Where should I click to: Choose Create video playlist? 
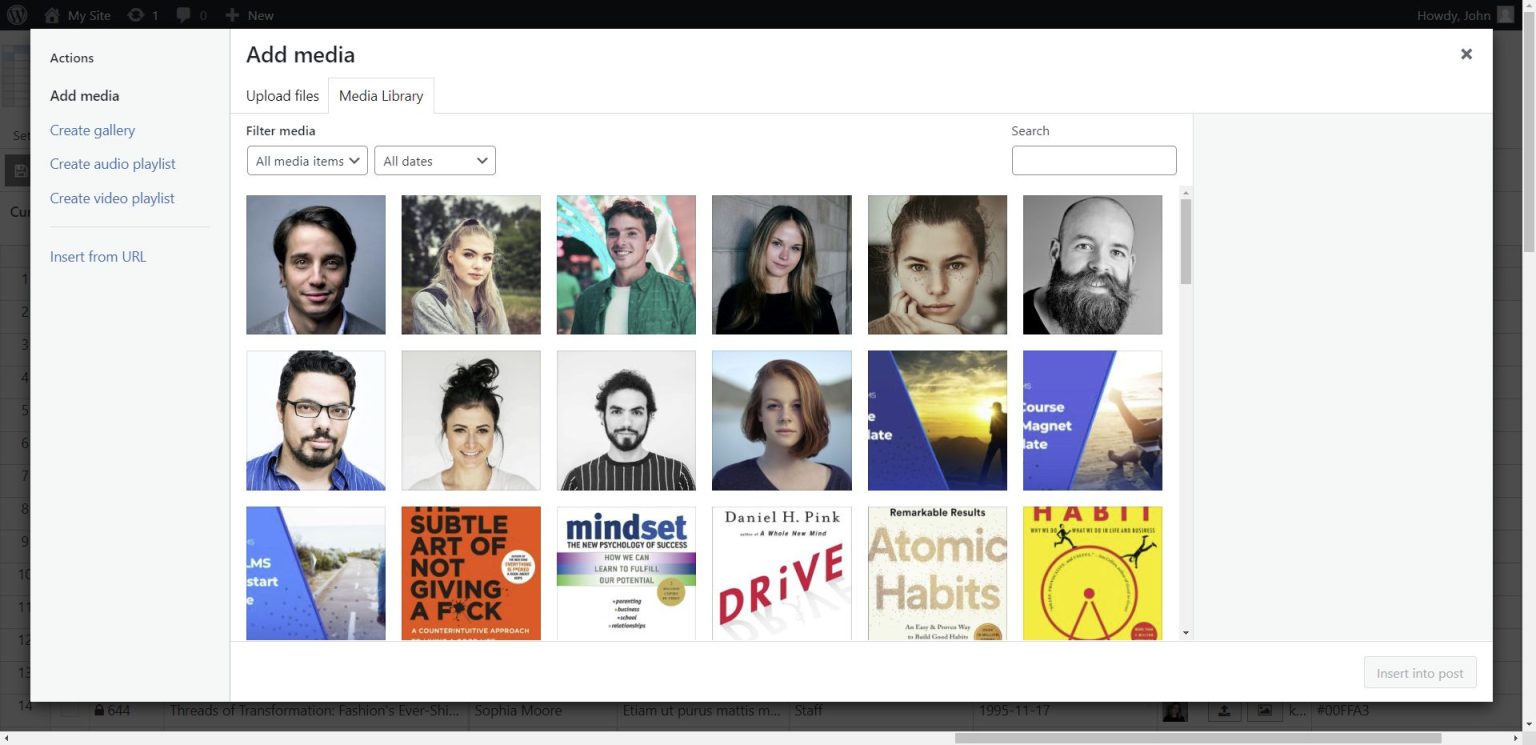(x=112, y=198)
